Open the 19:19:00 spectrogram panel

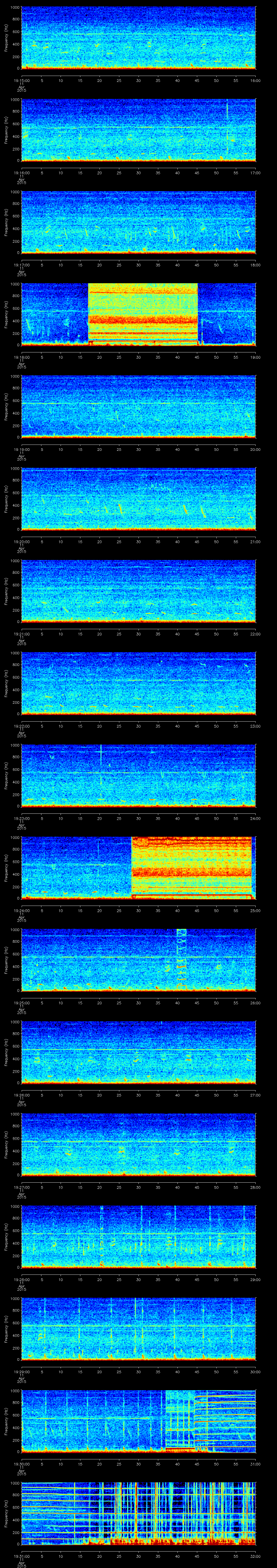pyautogui.click(x=138, y=407)
